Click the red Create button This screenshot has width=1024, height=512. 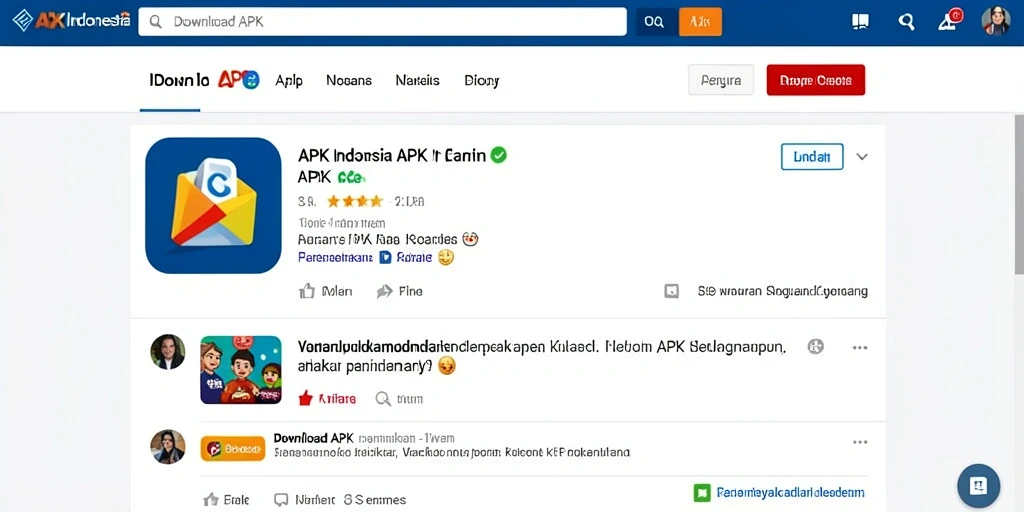click(816, 80)
